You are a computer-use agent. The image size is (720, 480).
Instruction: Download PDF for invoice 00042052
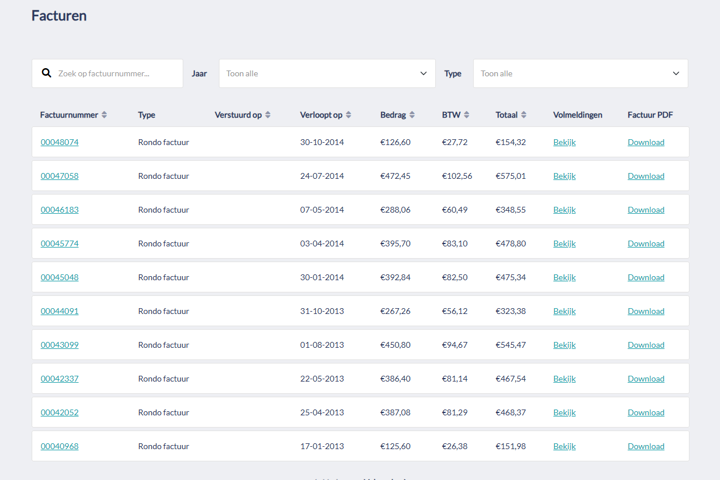coord(645,412)
